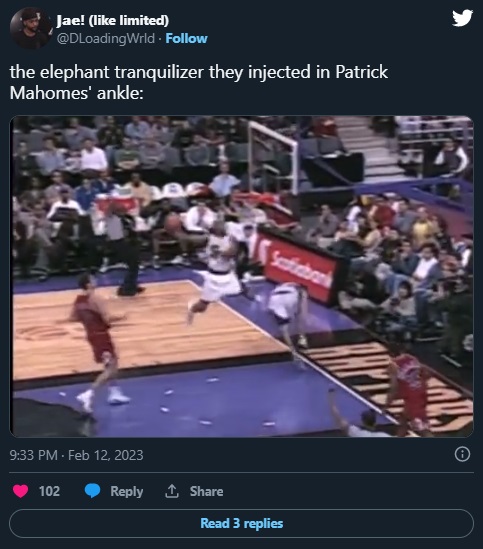
Task: Open the 9:33 PM Feb 12, 2023 timestamp
Action: [x=76, y=455]
